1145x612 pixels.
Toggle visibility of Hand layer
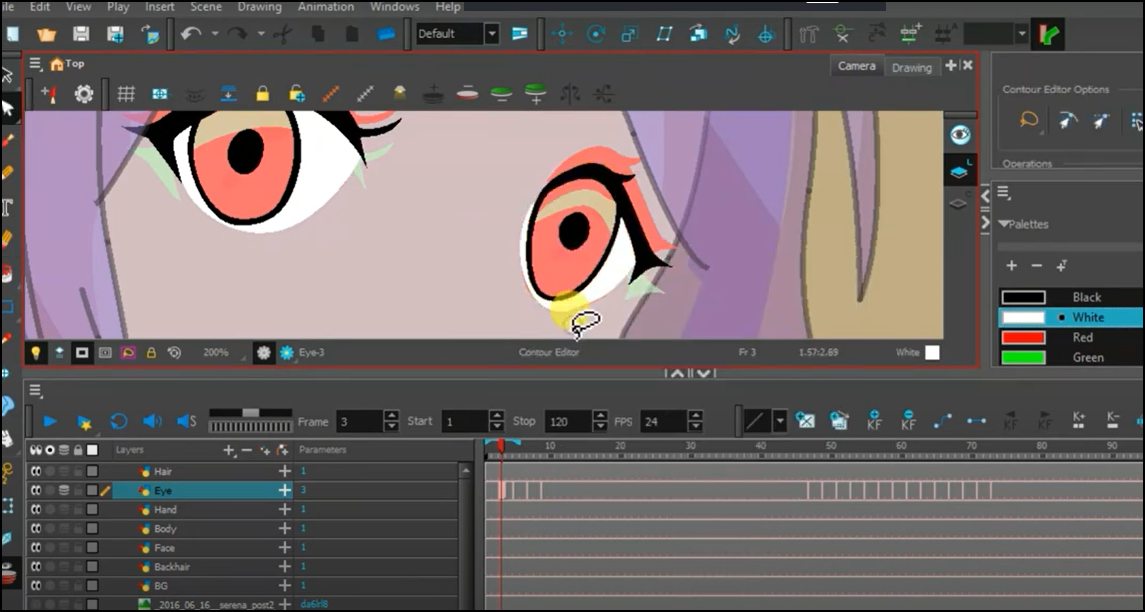(x=35, y=510)
